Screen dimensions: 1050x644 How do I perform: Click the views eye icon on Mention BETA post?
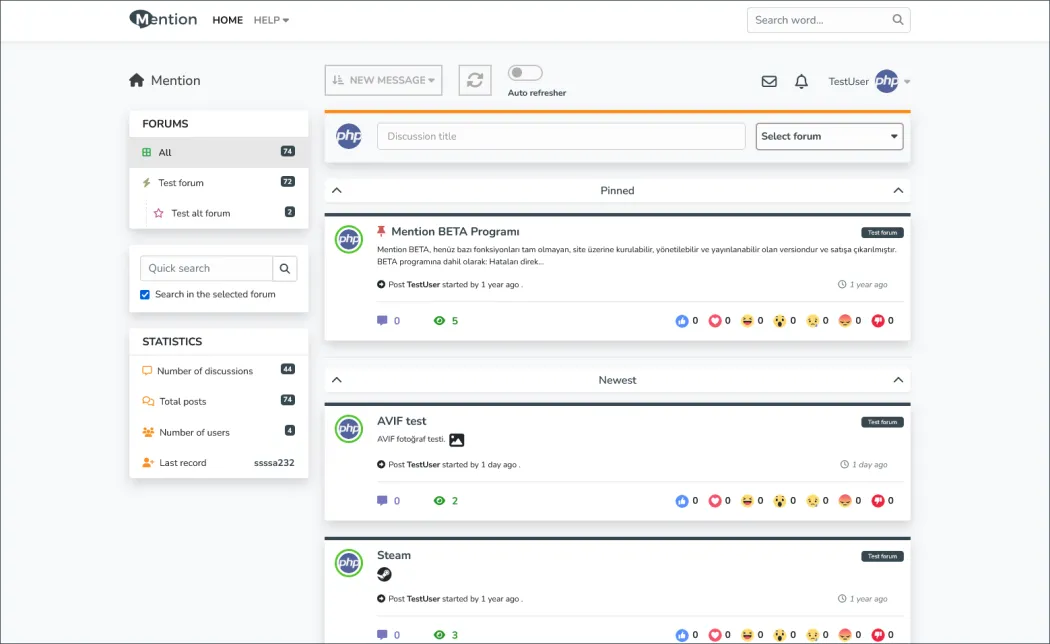[x=439, y=321]
